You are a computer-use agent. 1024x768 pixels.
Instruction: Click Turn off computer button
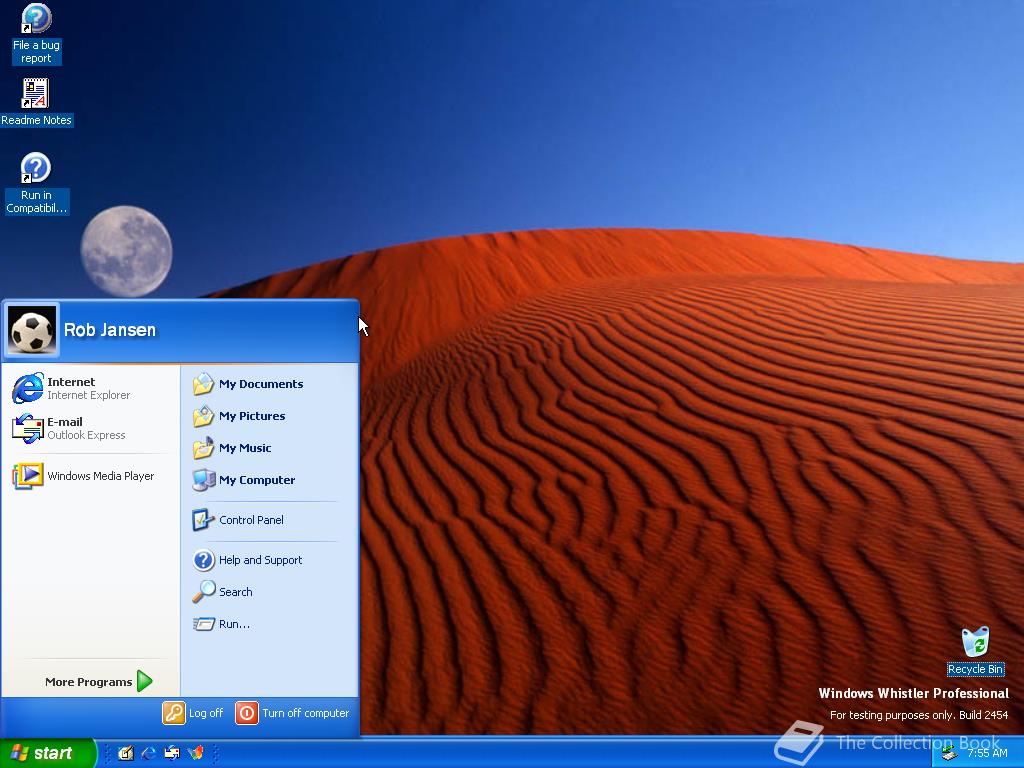(x=293, y=713)
